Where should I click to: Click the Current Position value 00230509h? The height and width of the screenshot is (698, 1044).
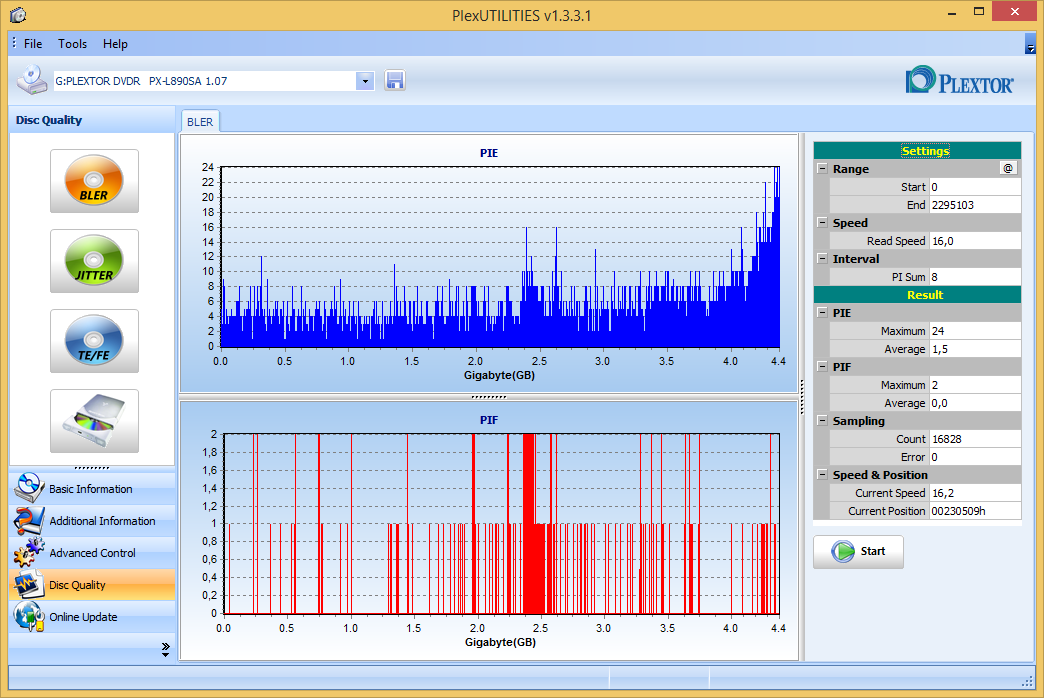[x=975, y=511]
